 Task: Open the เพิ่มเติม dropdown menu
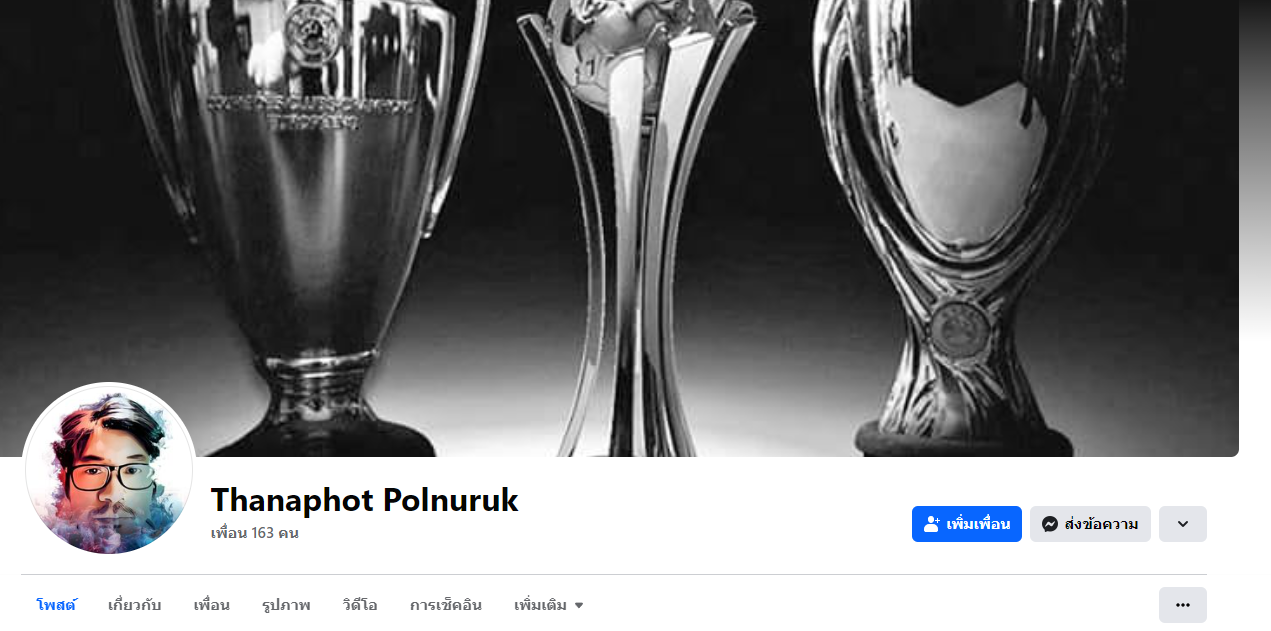[x=549, y=605]
